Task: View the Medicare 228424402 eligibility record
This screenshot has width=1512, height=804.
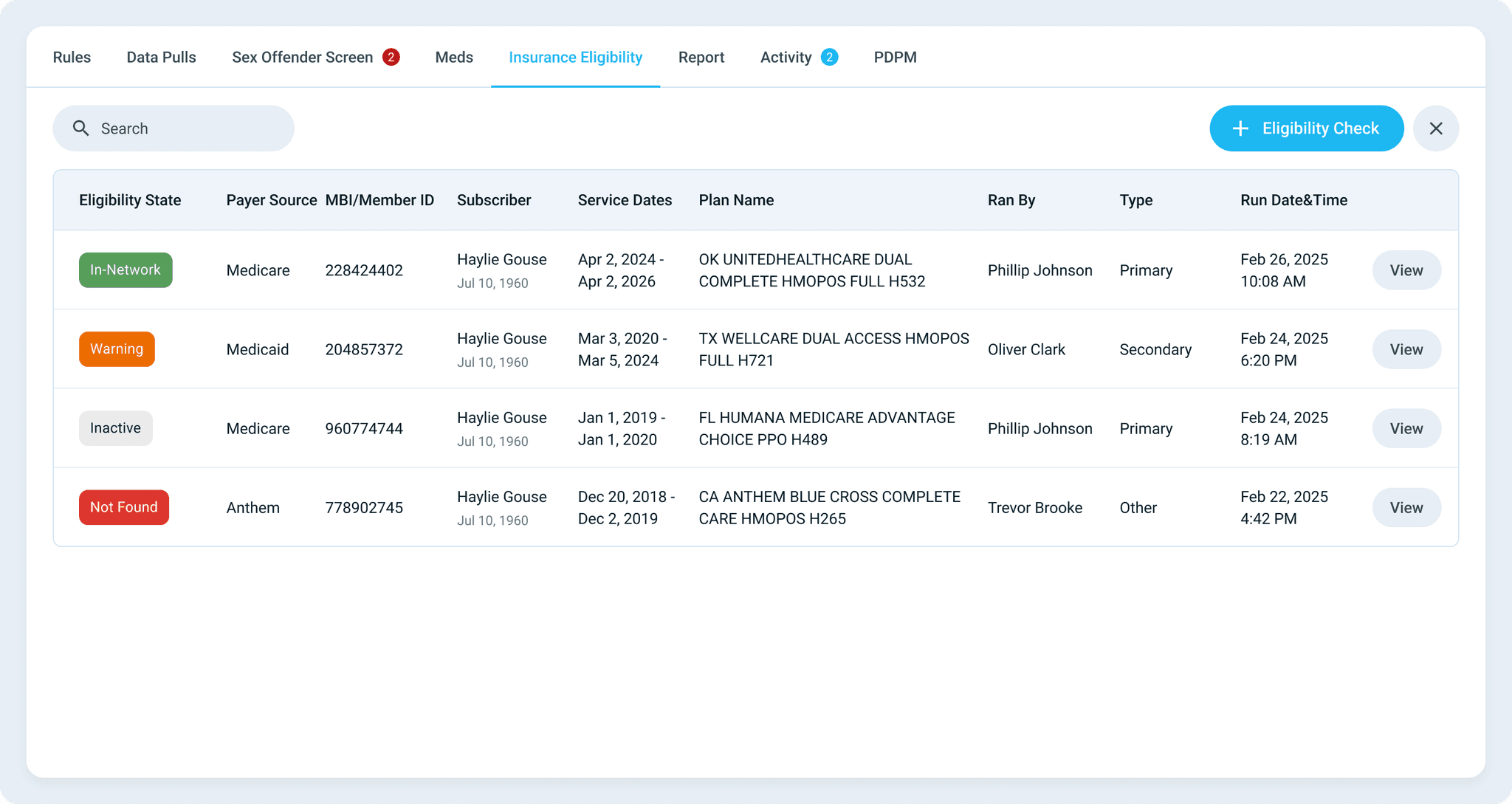Action: pos(1406,270)
